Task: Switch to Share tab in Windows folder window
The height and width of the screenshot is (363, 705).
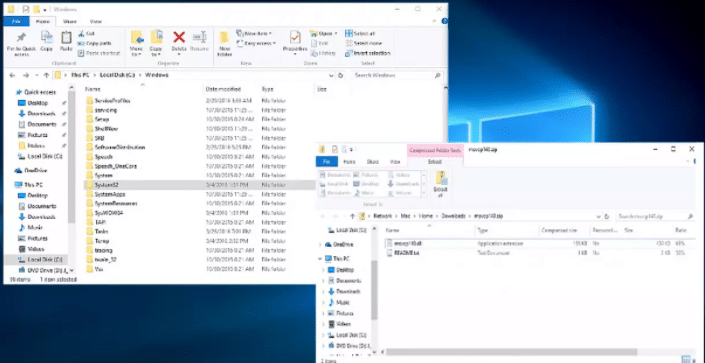Action: (x=70, y=21)
